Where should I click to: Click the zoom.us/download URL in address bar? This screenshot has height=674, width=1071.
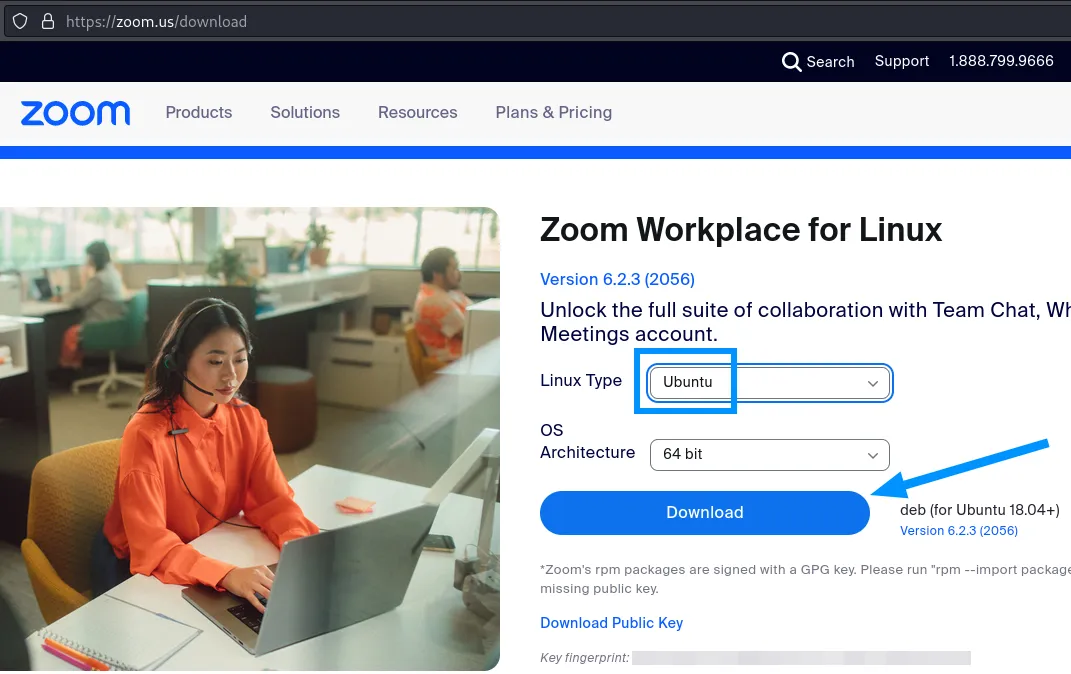(156, 22)
